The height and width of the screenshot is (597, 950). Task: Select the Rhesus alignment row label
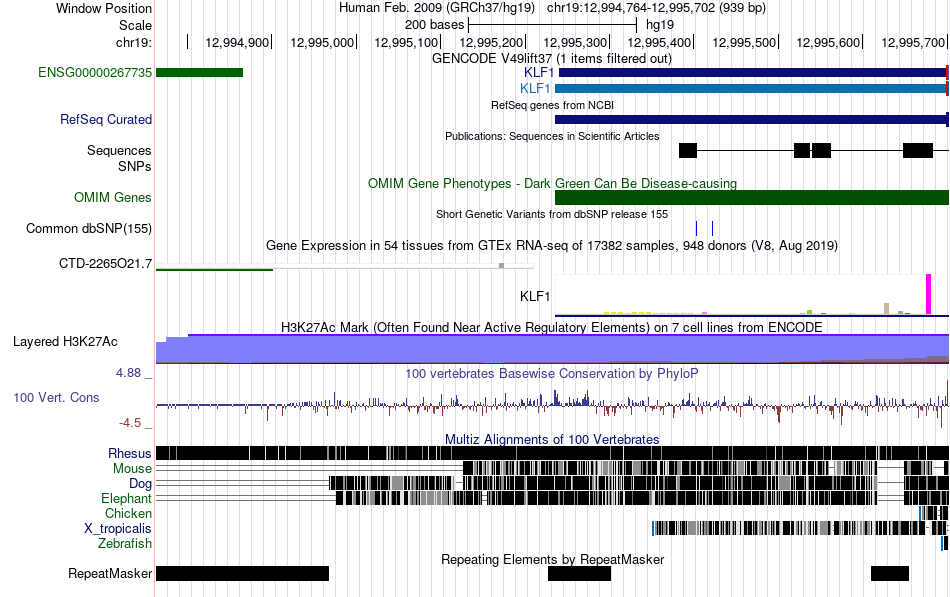(x=130, y=453)
